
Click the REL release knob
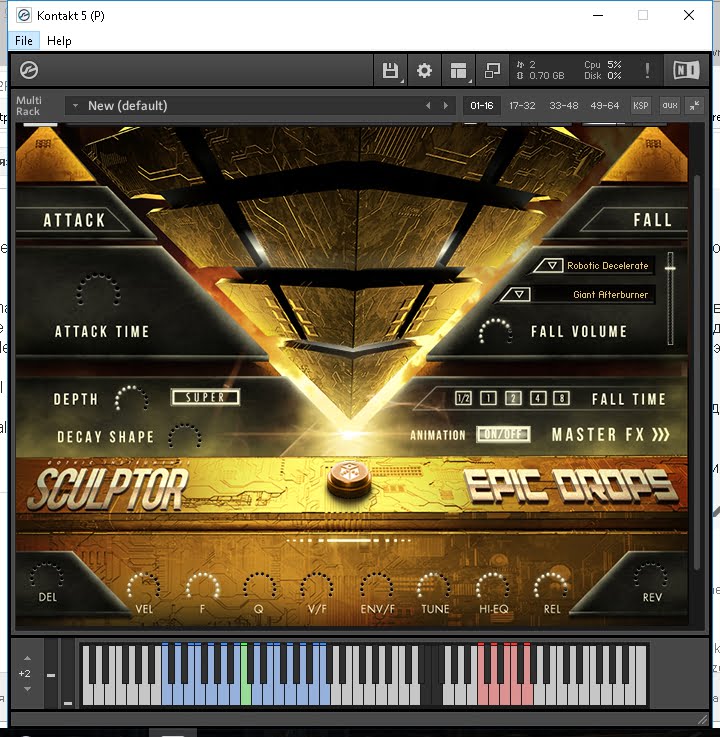551,587
